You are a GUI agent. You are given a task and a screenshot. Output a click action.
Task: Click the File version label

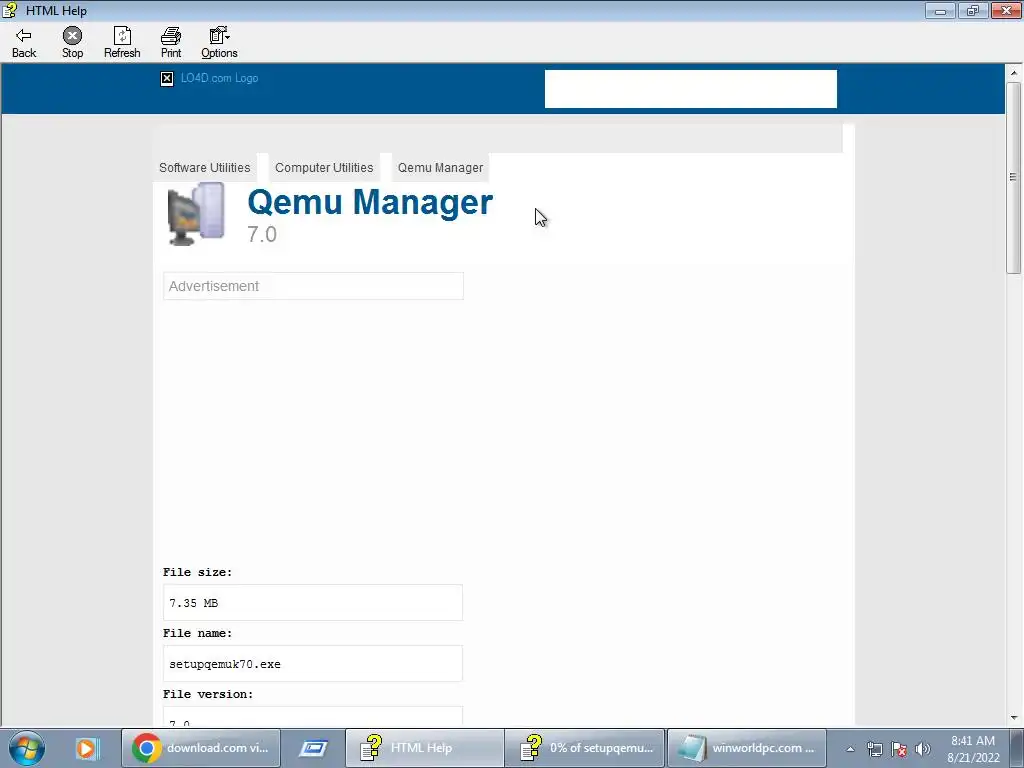[208, 694]
